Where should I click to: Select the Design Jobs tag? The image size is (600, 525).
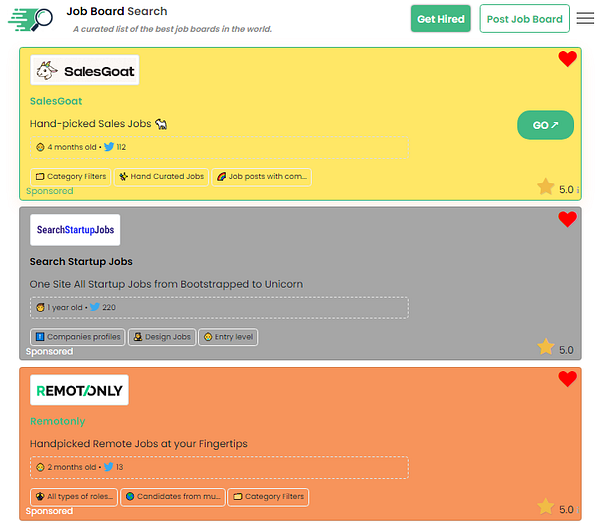click(162, 337)
